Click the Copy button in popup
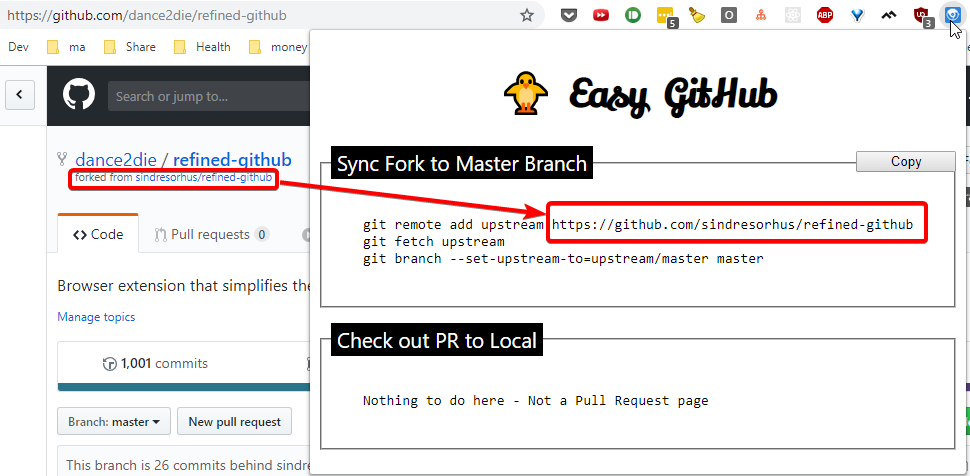Screen dimensions: 970x476 coord(906,162)
